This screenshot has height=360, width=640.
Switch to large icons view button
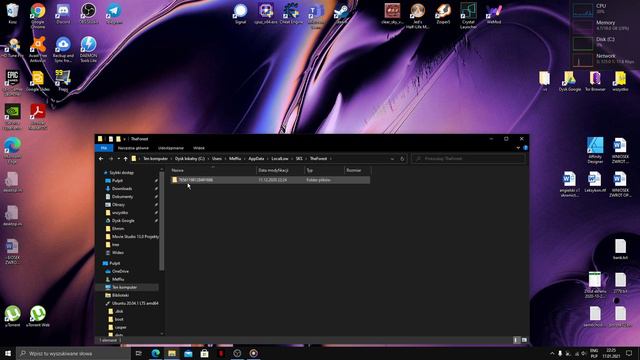524,340
